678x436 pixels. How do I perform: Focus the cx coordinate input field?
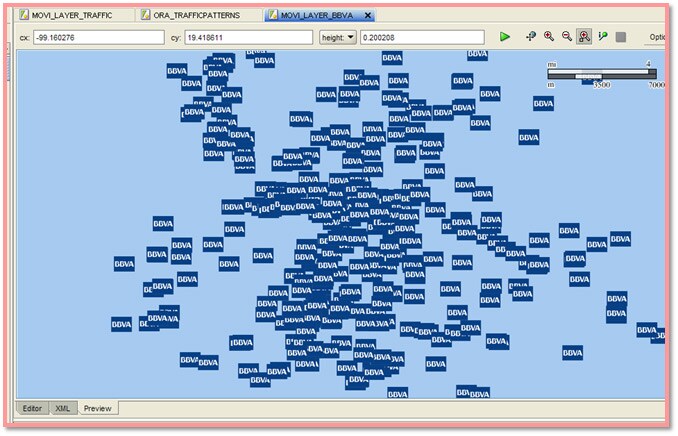(x=99, y=38)
